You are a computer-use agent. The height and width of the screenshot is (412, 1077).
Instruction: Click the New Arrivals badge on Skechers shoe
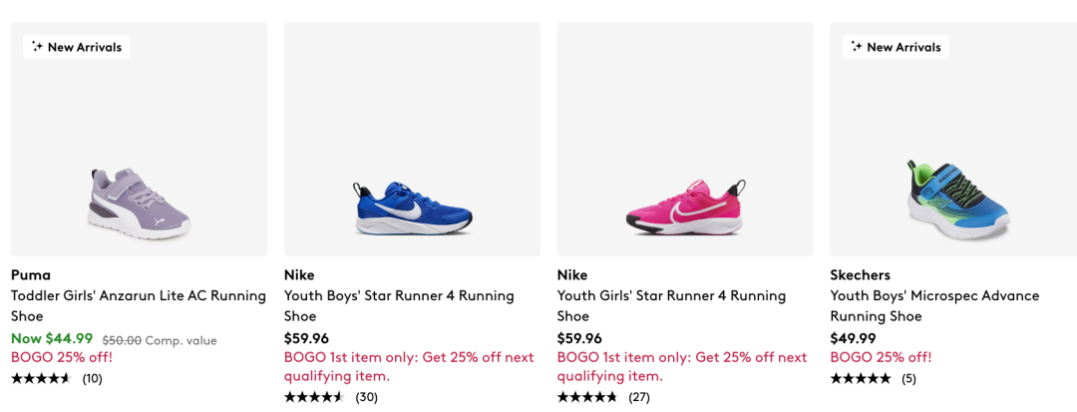click(x=895, y=47)
